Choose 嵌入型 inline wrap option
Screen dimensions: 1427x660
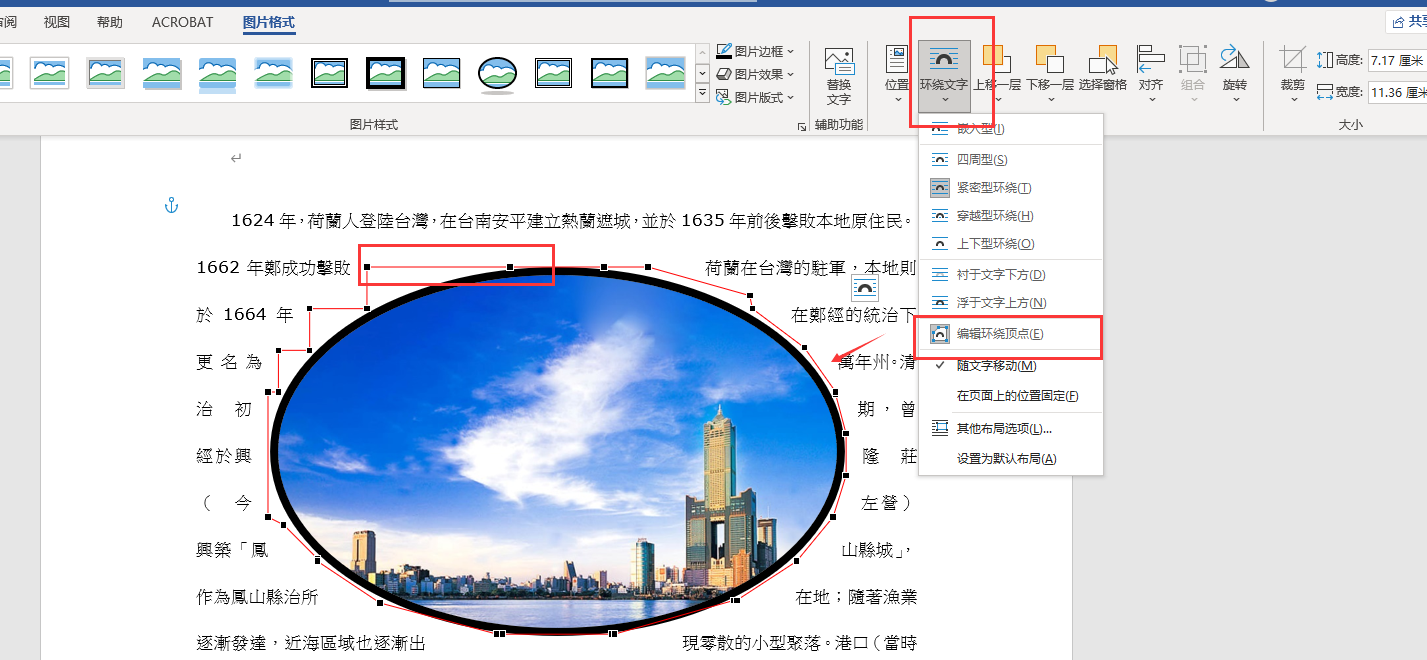tap(1011, 128)
